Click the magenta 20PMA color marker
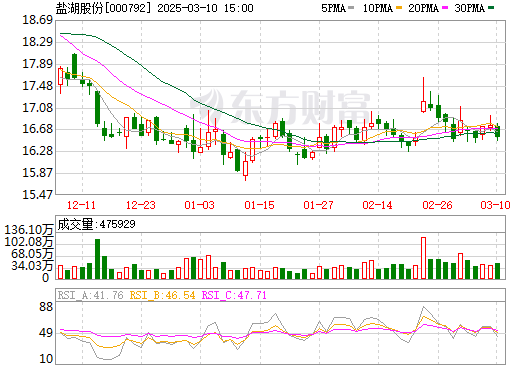Screen dimensions: 520x365 click(x=445, y=8)
